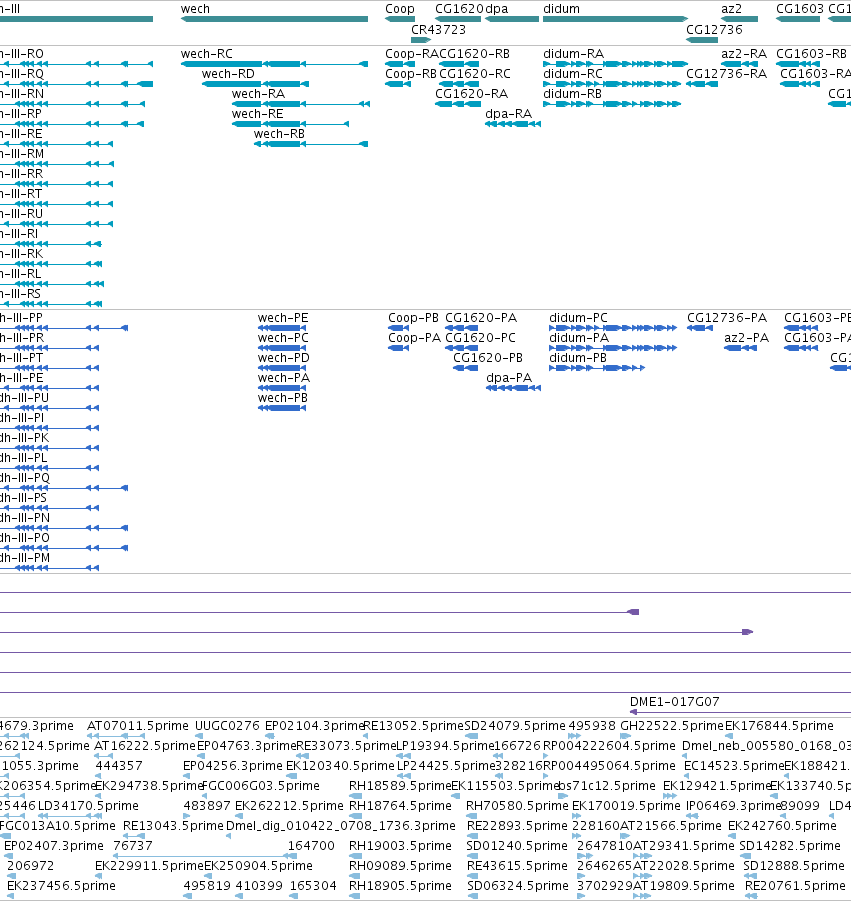Select the EK294738.5prime EST label
The width and height of the screenshot is (851, 901).
pyautogui.click(x=149, y=786)
